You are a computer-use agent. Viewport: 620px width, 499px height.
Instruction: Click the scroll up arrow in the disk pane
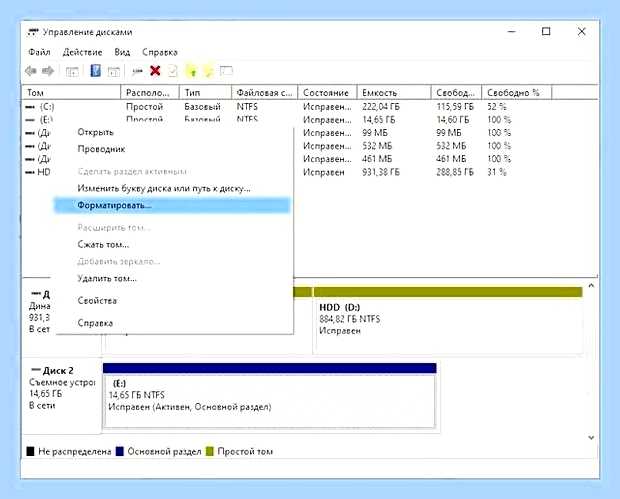591,285
